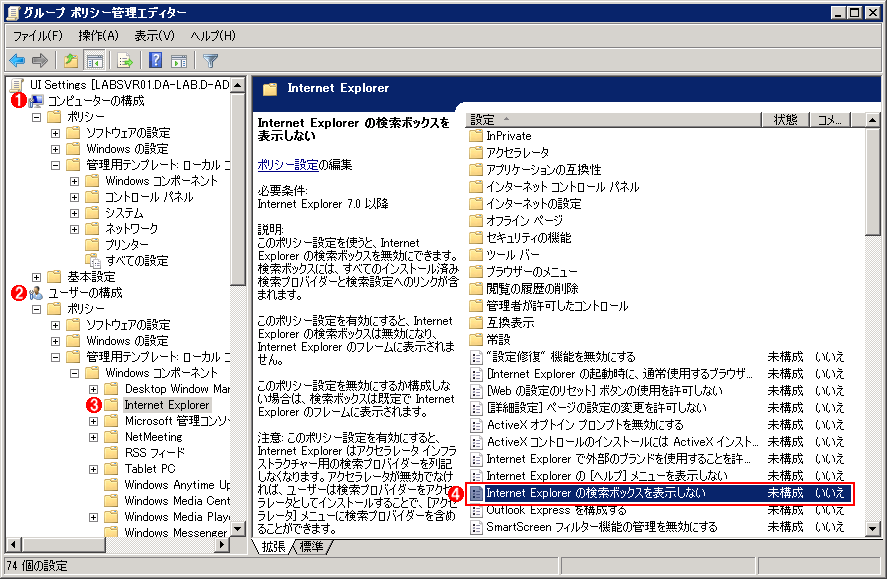Select Windows Anytime Upgrade in the tree
The image size is (887, 579).
point(177,485)
